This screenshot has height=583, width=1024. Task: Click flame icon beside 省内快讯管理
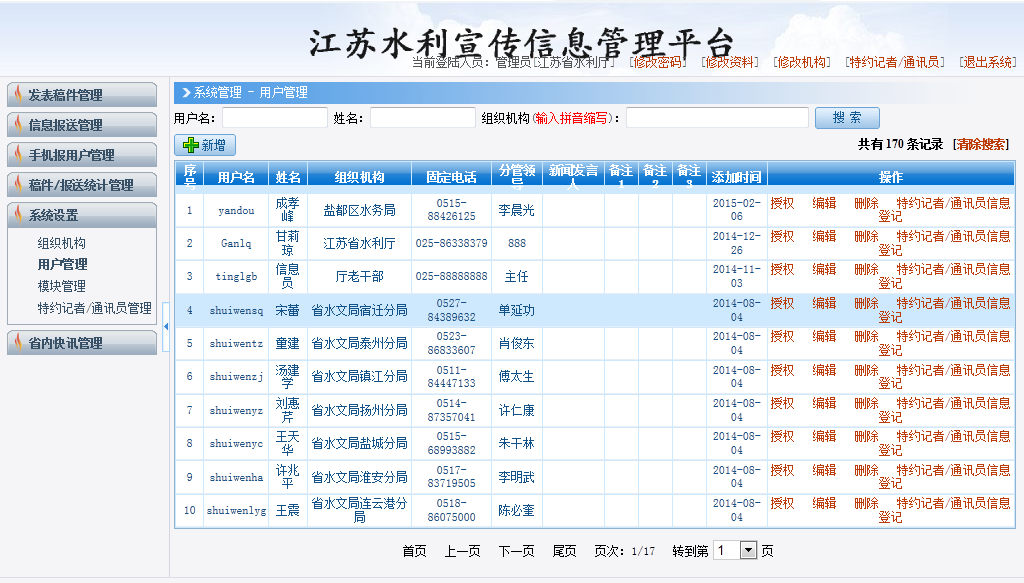(x=18, y=343)
